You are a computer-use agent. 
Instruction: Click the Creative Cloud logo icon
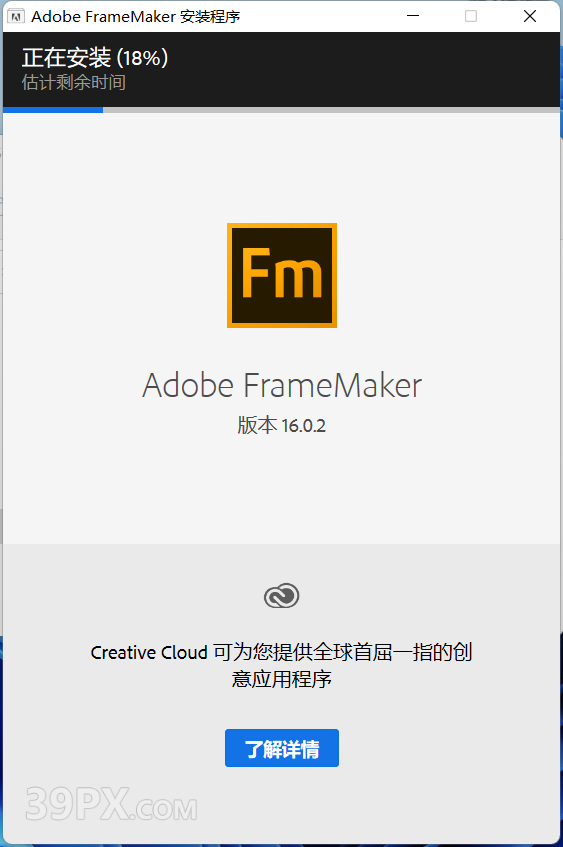point(282,596)
